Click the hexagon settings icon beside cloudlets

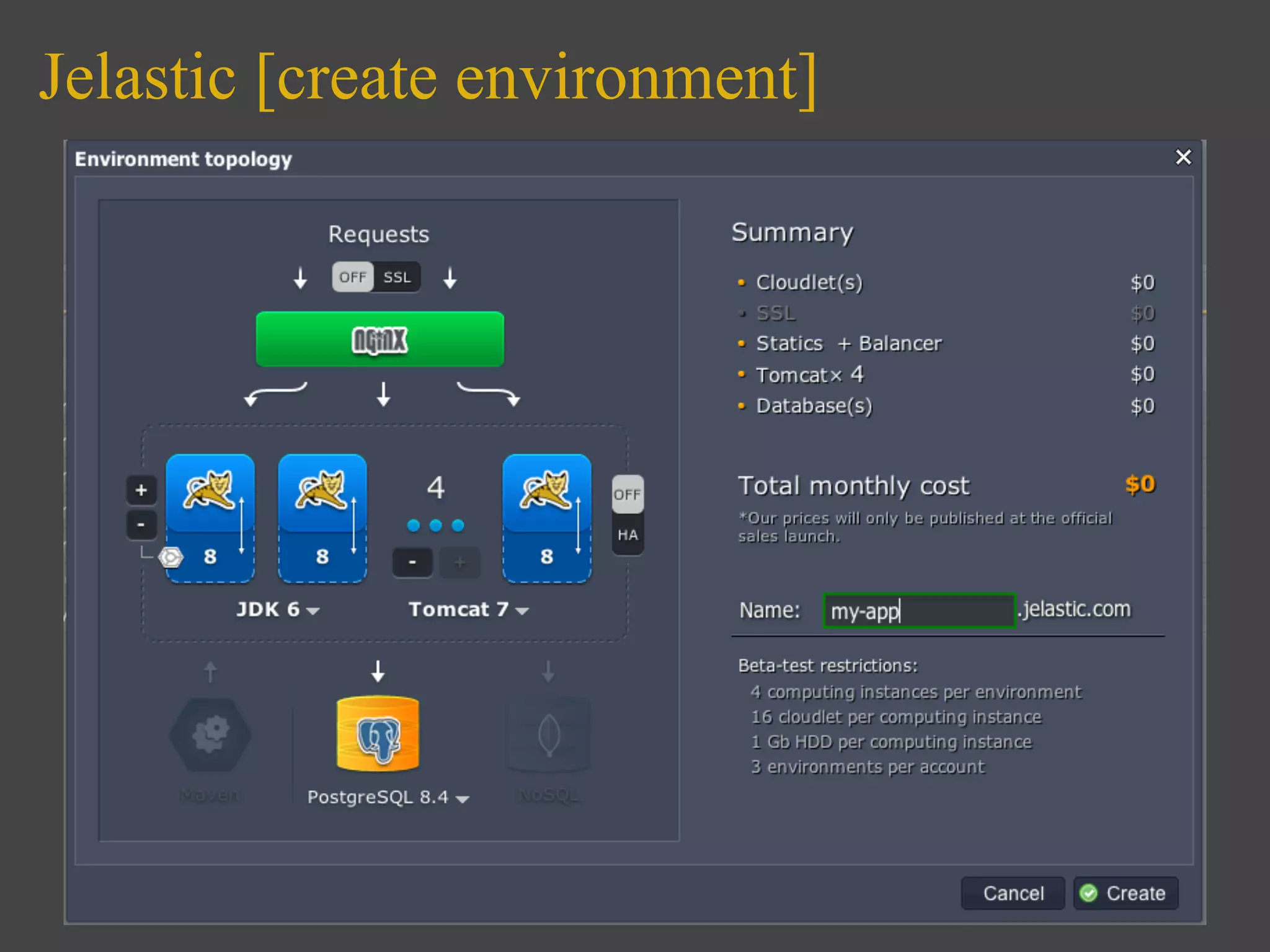tap(171, 557)
